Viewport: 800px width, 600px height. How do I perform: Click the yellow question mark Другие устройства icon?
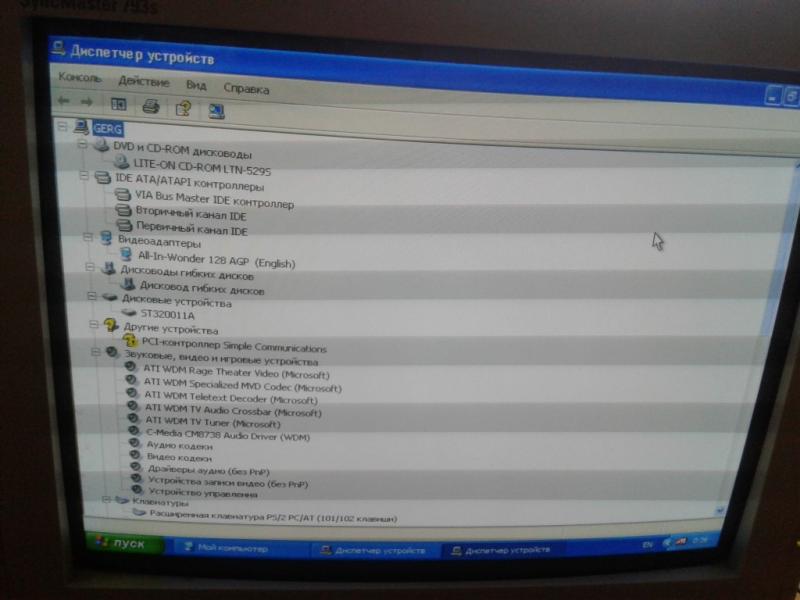tap(111, 324)
